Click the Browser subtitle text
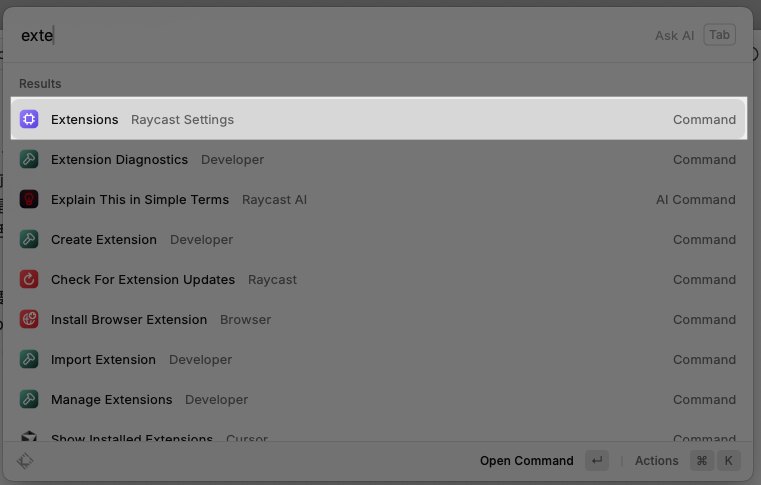This screenshot has height=485, width=761. pyautogui.click(x=246, y=319)
